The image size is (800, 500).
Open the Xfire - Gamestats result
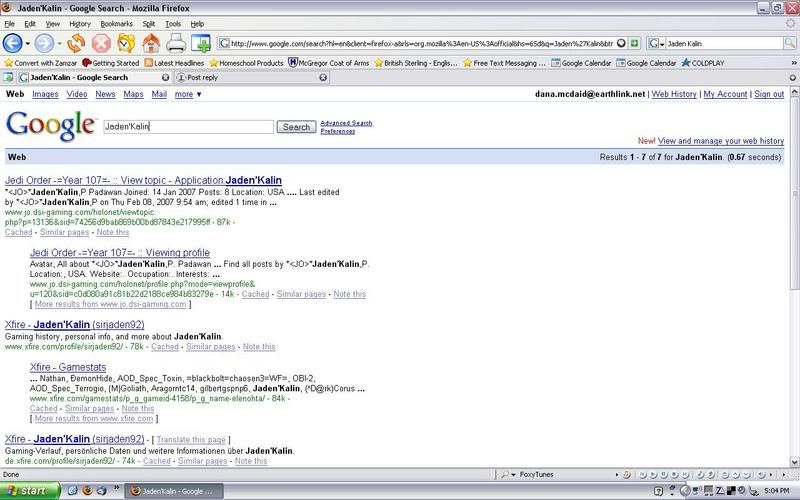tap(68, 367)
